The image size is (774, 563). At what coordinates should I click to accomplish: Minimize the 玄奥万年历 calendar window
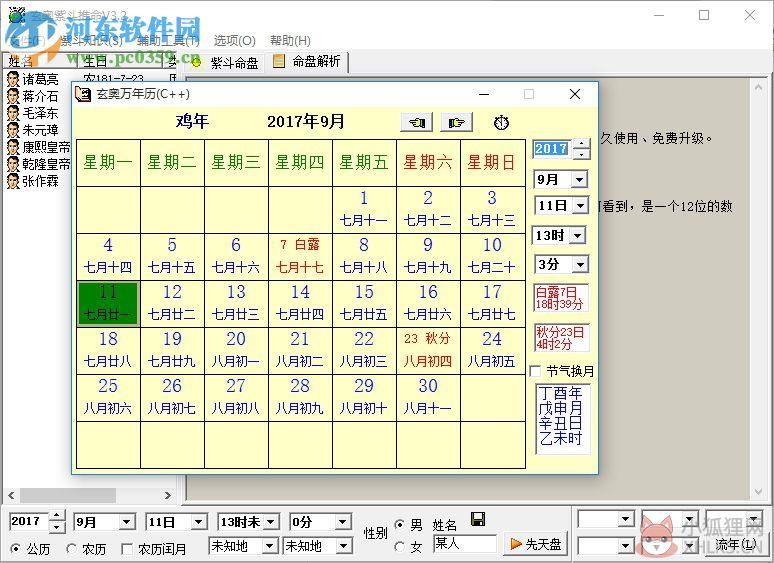tap(484, 94)
